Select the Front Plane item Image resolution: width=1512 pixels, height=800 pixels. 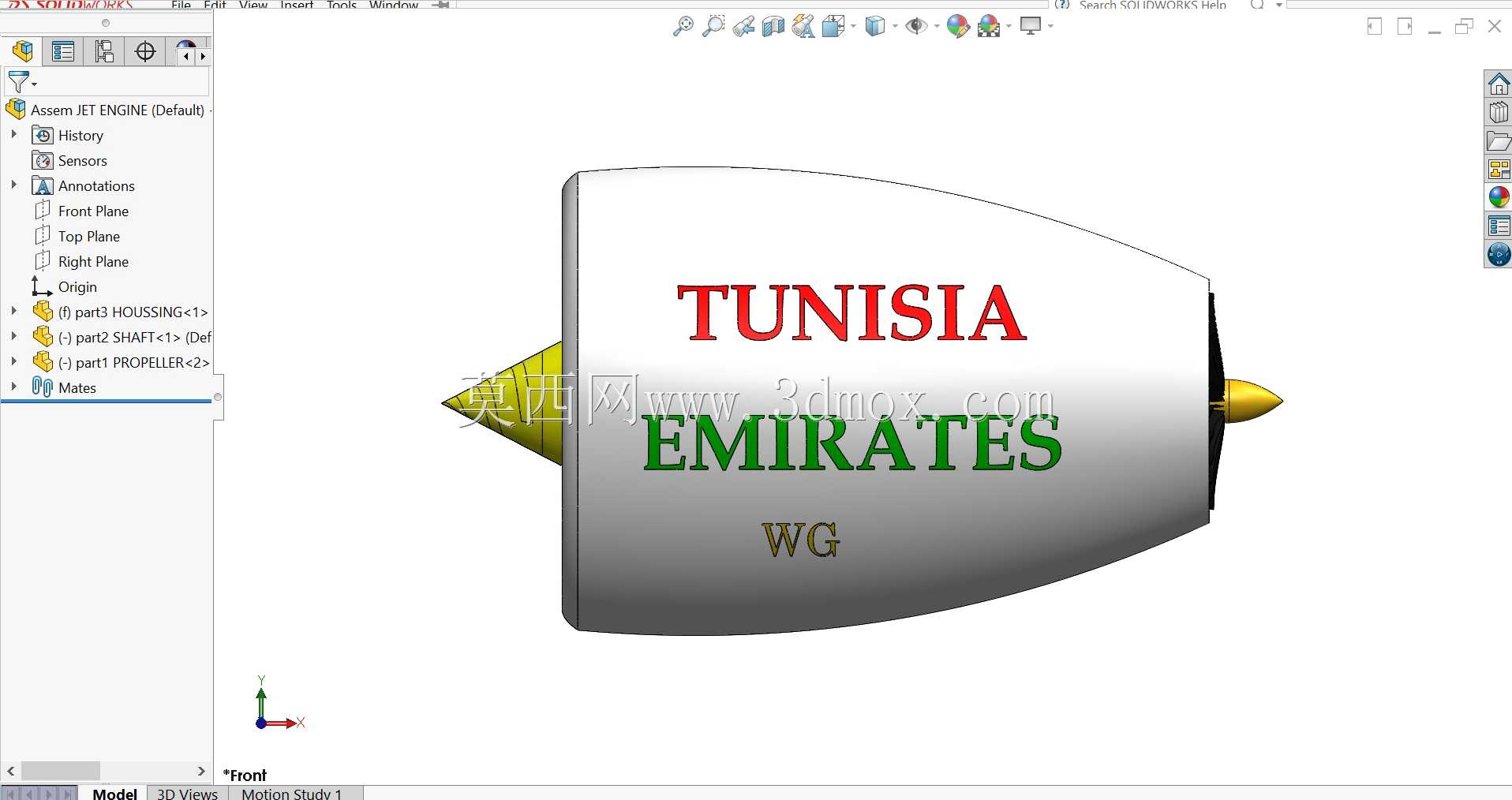coord(81,211)
